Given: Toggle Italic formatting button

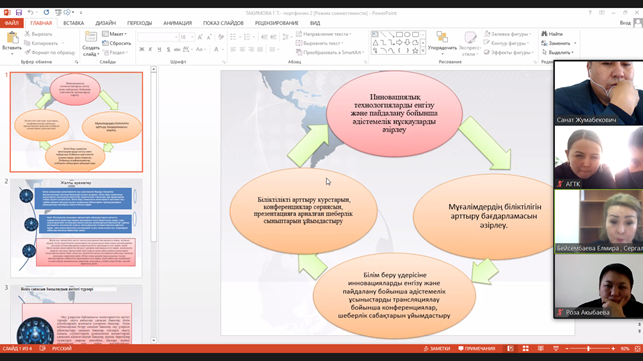Looking at the screenshot, I should [150, 49].
